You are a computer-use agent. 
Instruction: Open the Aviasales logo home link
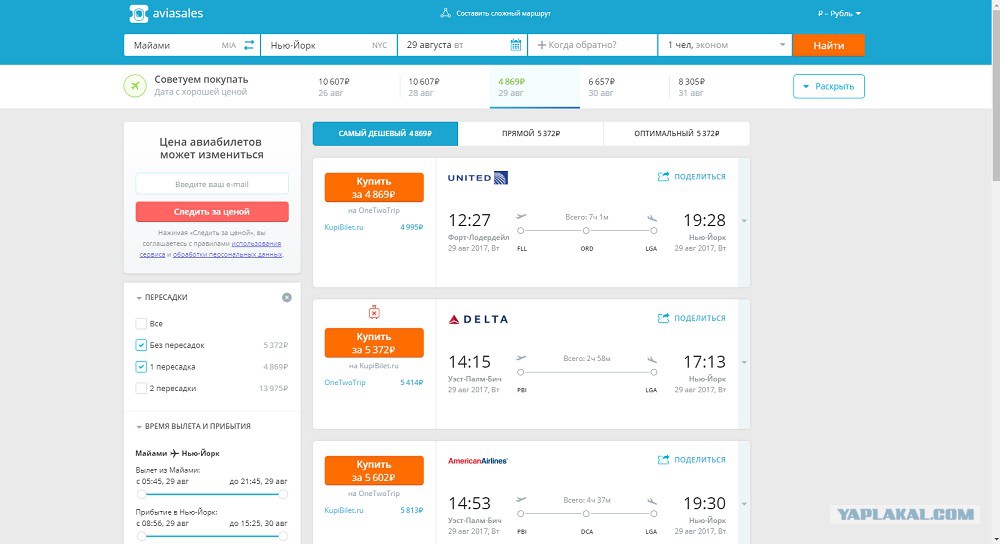click(x=166, y=13)
